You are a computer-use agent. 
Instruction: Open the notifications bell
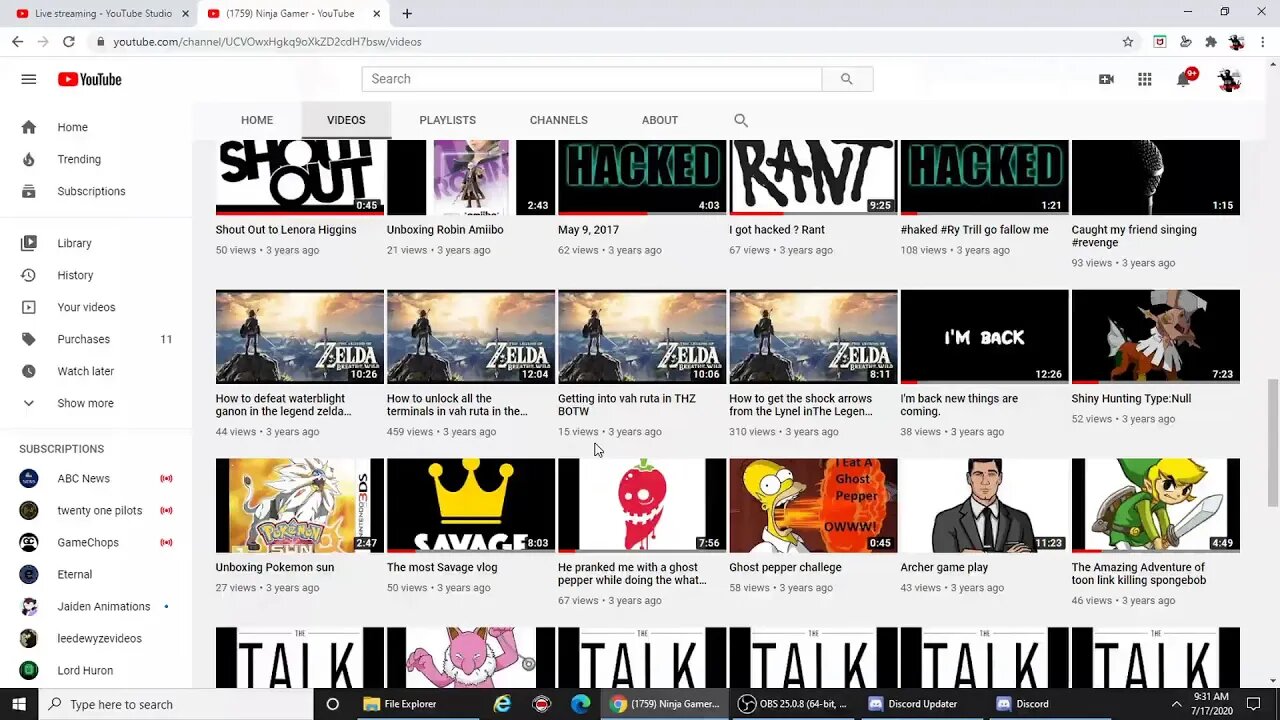pos(1184,79)
